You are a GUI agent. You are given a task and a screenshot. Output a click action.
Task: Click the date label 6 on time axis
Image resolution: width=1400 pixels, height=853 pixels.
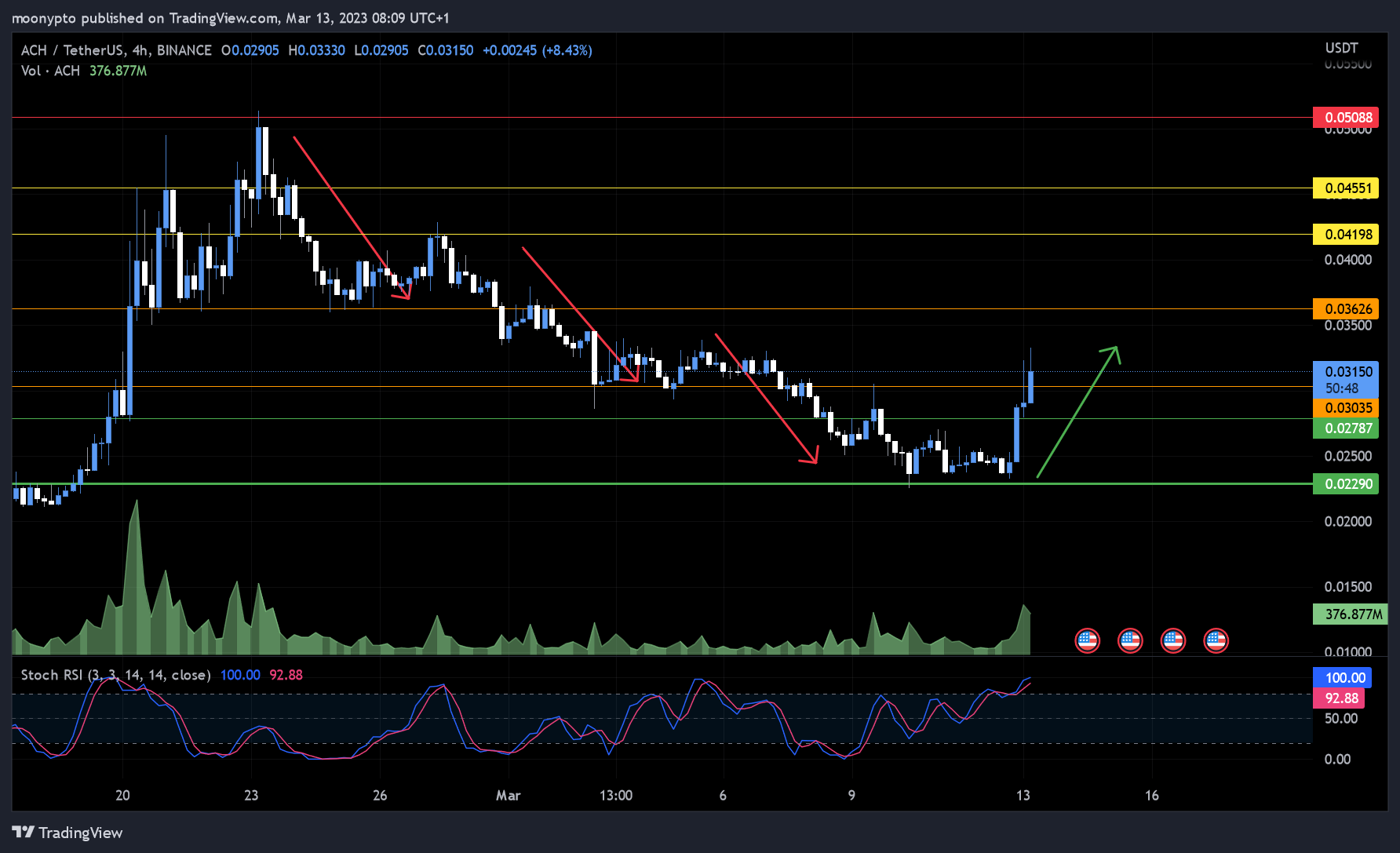[x=723, y=796]
